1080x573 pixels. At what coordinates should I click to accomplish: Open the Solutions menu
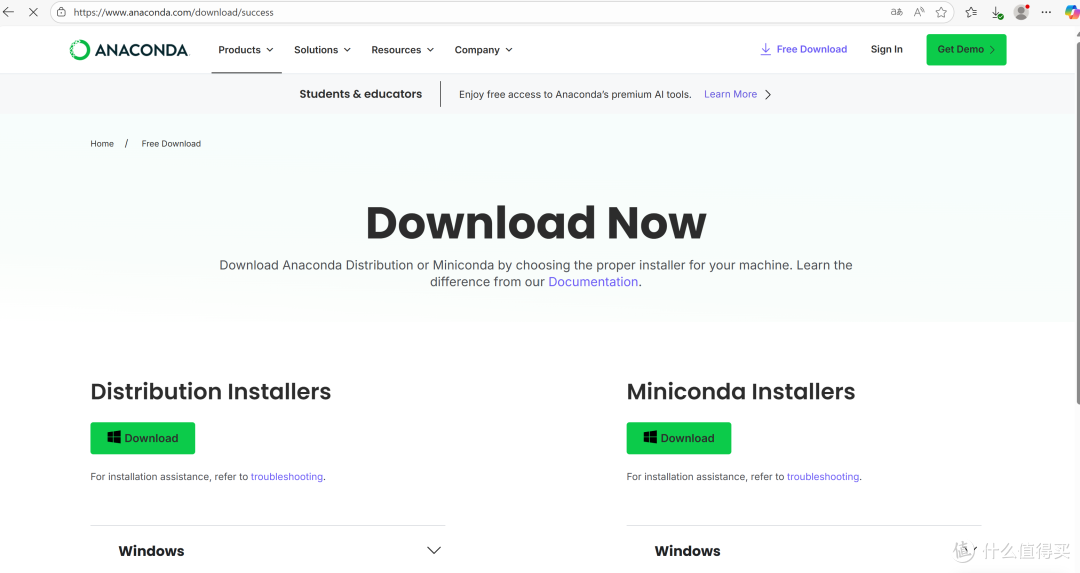[x=322, y=50]
